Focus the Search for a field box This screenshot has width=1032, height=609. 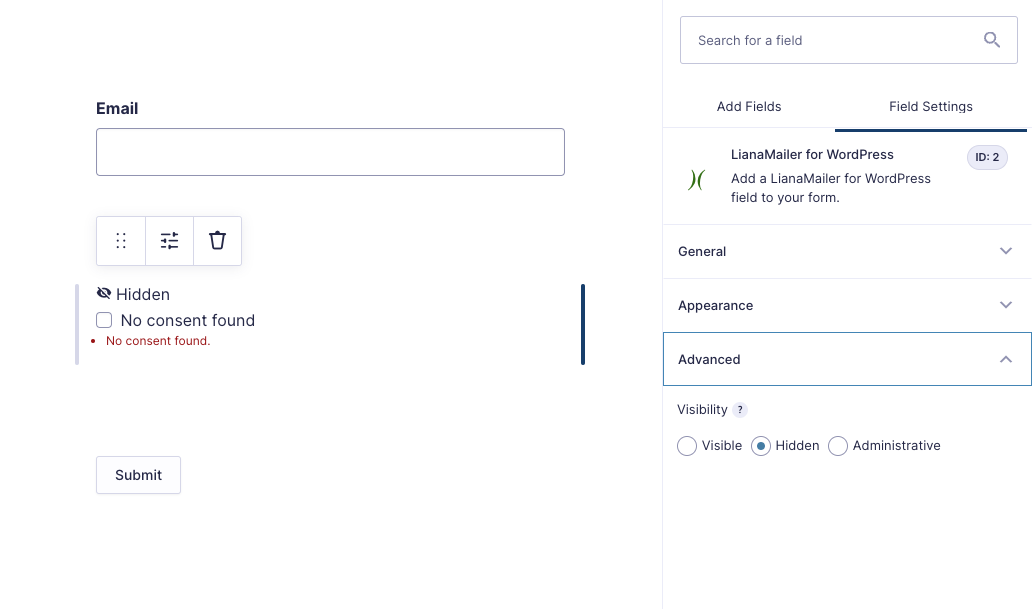[x=848, y=40]
